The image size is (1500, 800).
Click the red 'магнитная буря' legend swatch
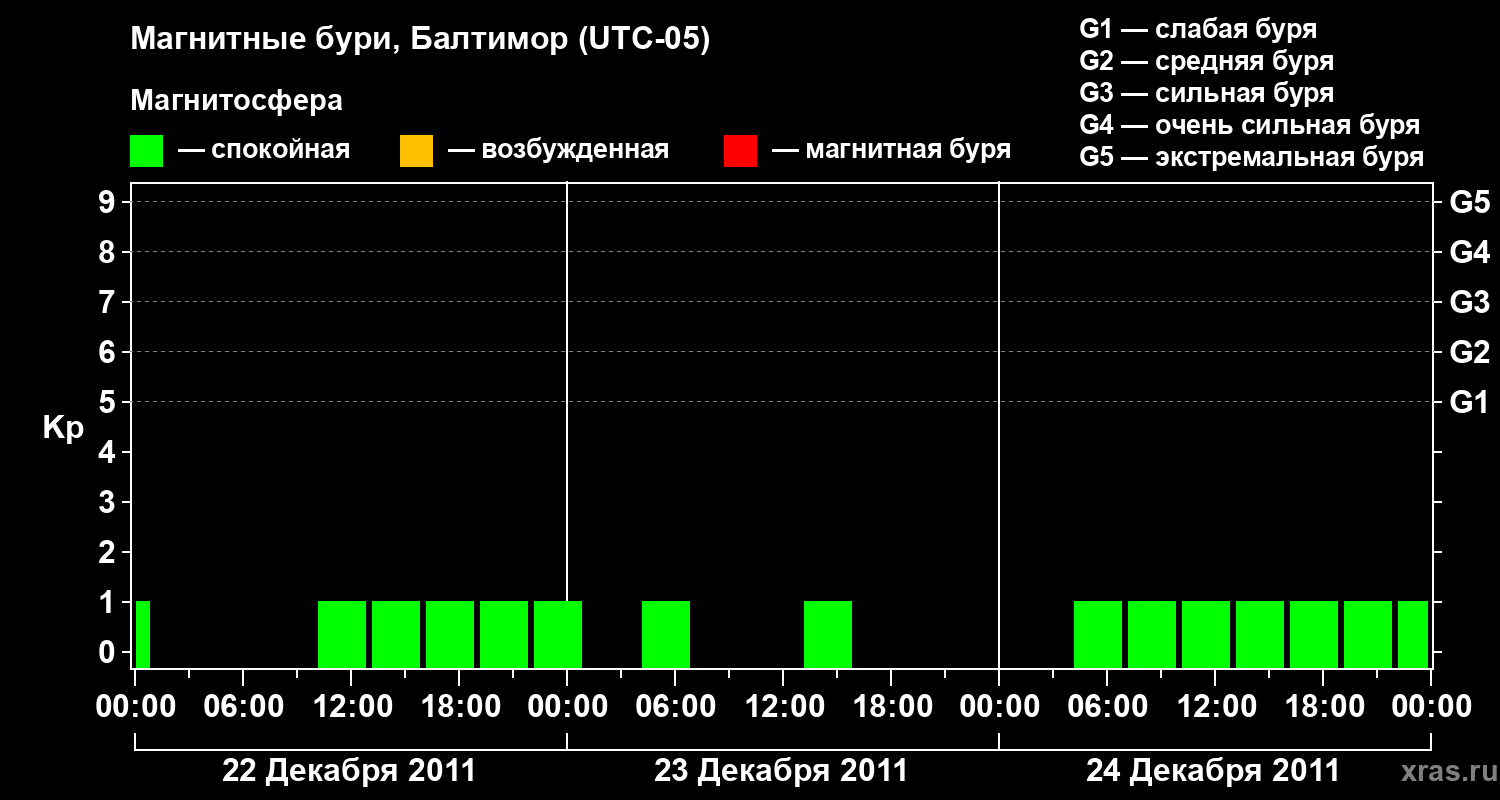coord(740,151)
